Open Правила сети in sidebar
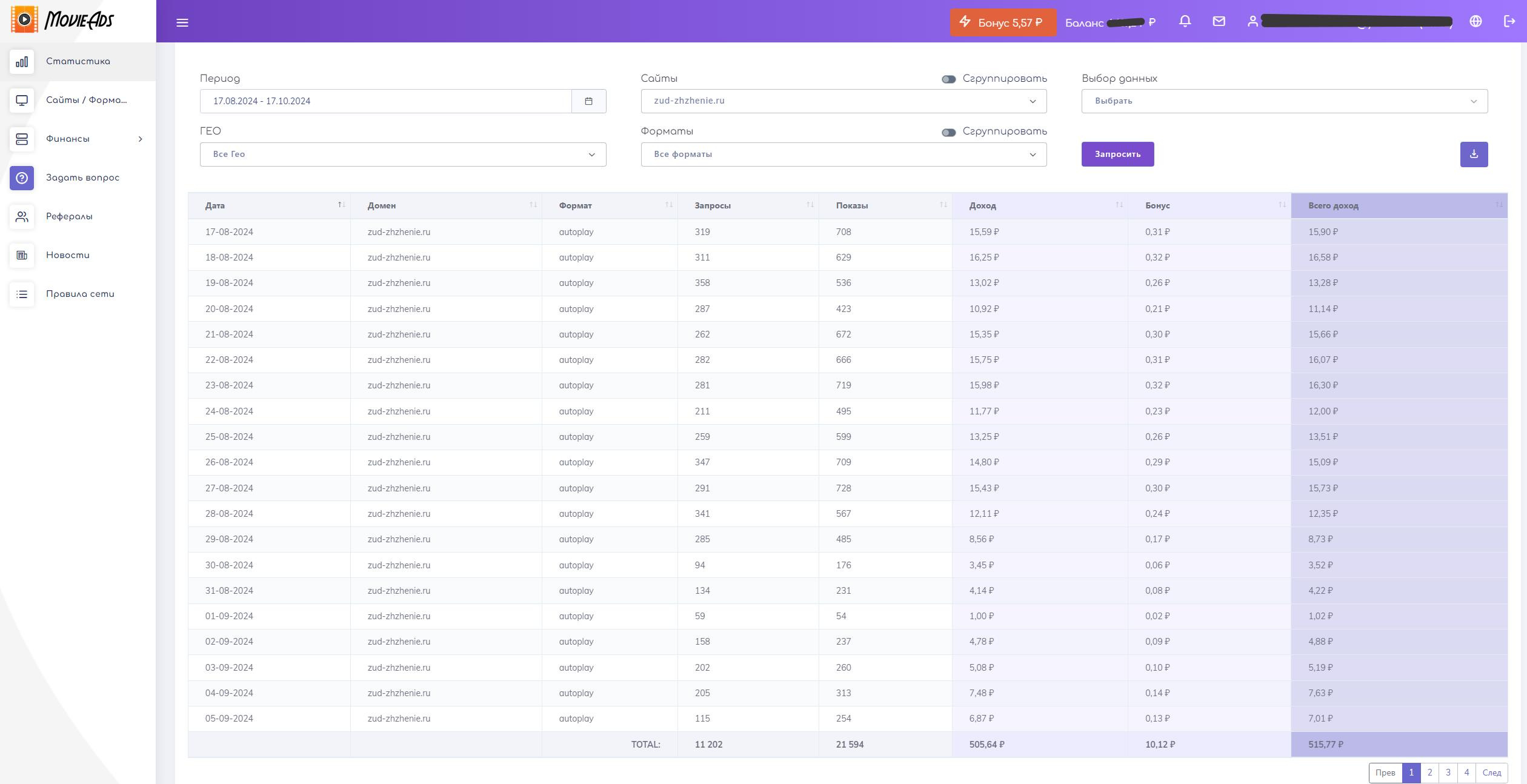This screenshot has height=784, width=1527. pyautogui.click(x=78, y=294)
